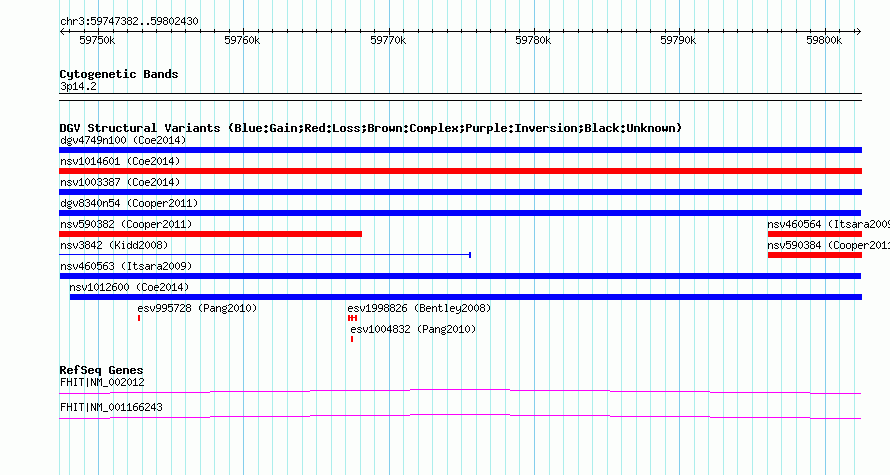Open variant label esv1004832 (Pang2010)
This screenshot has height=475, width=890.
[413, 329]
